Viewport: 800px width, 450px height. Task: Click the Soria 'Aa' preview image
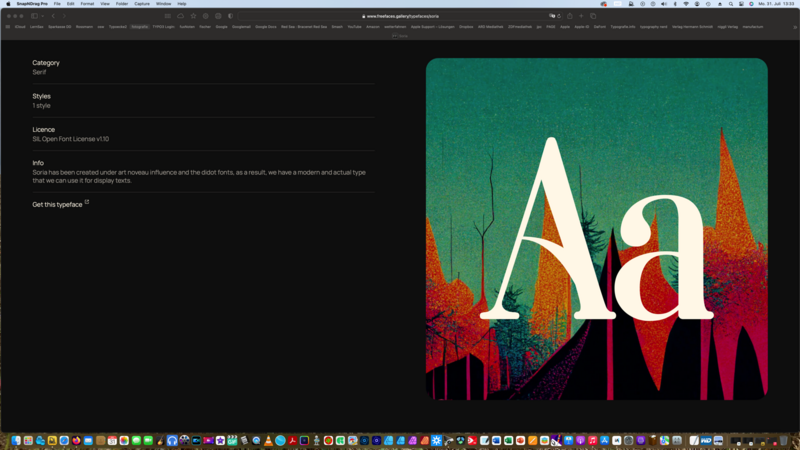click(596, 229)
